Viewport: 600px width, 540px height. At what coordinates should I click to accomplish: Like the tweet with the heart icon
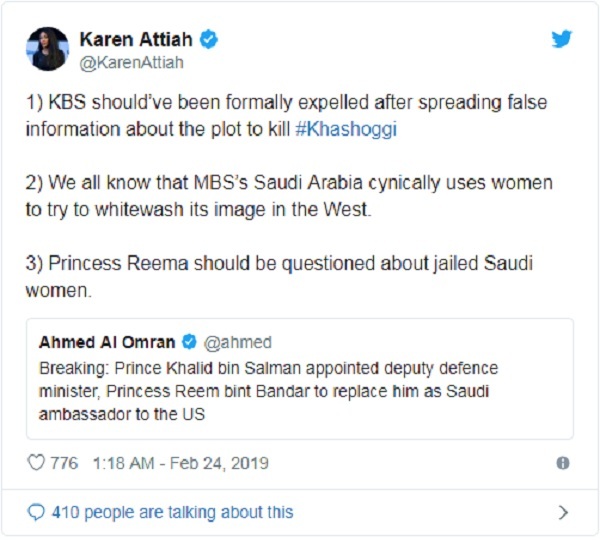click(36, 463)
